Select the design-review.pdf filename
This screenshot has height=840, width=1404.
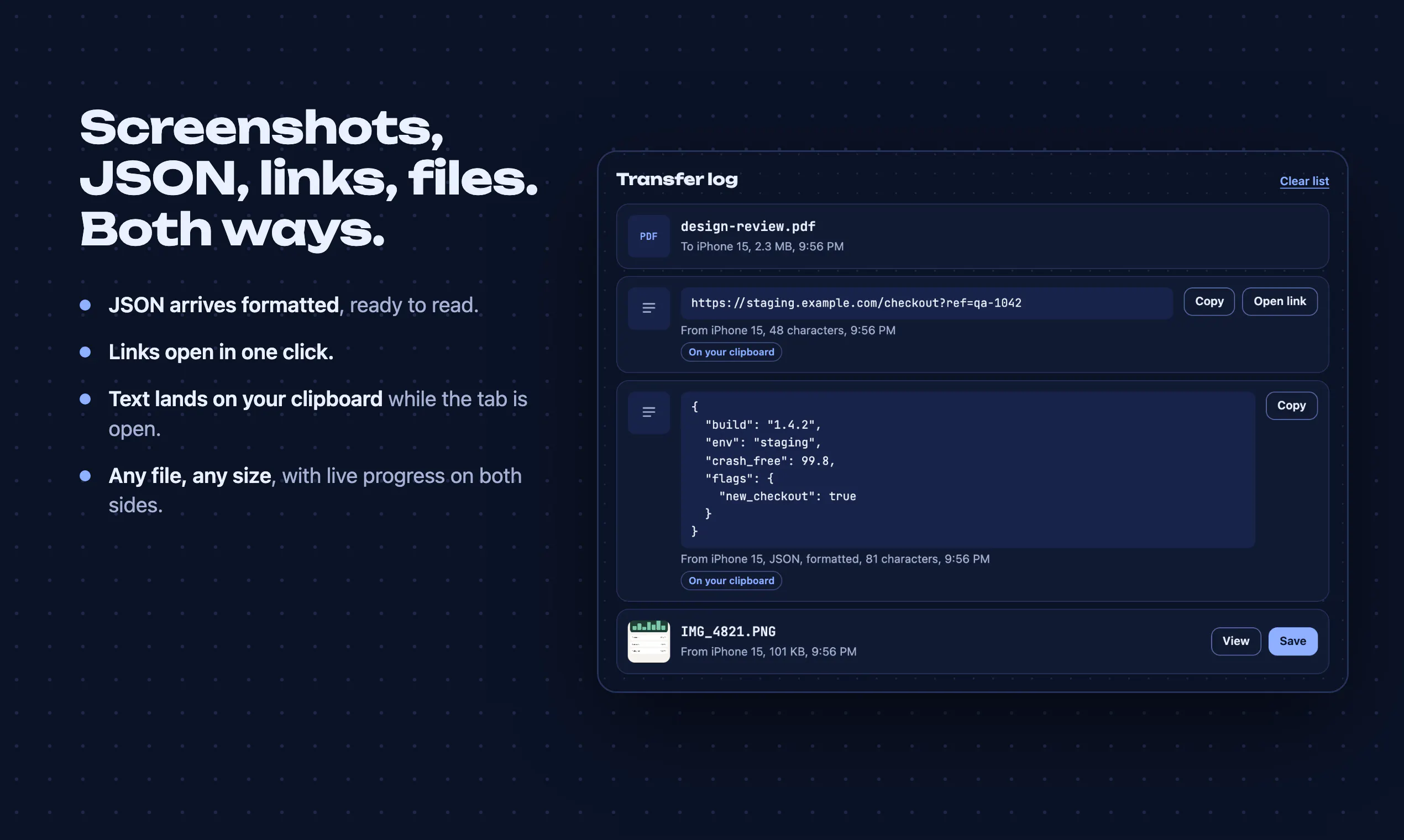point(748,227)
